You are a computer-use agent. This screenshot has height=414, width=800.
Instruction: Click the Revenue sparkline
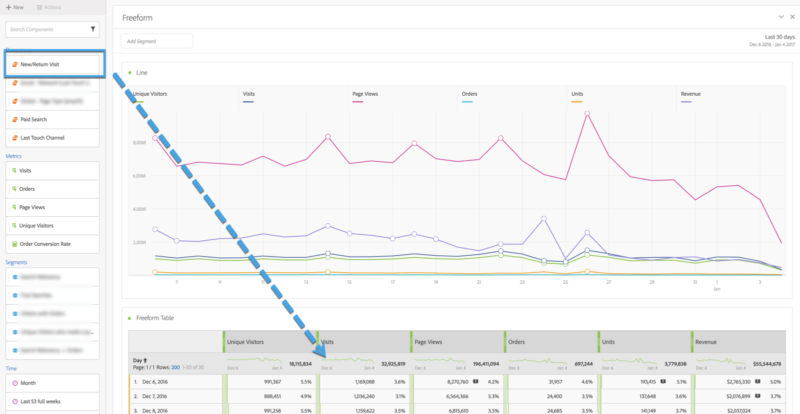pos(723,360)
